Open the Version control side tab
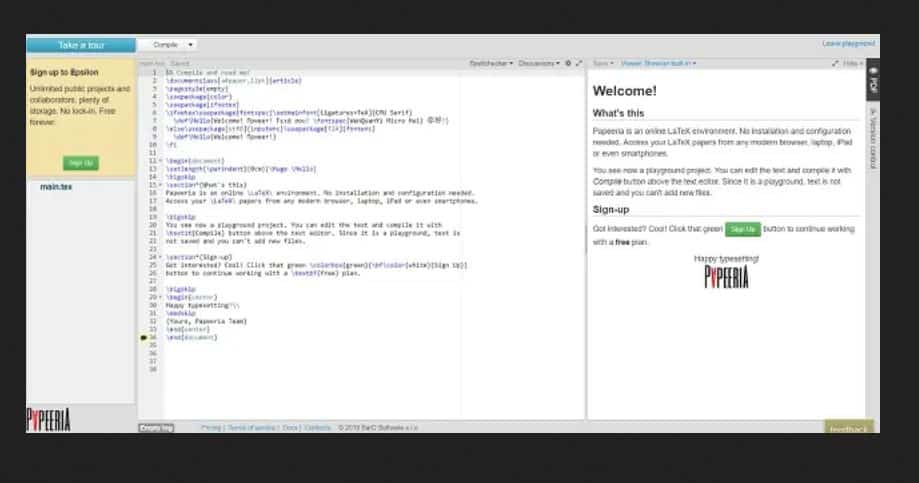Screen dimensions: 919x483 click(x=873, y=140)
